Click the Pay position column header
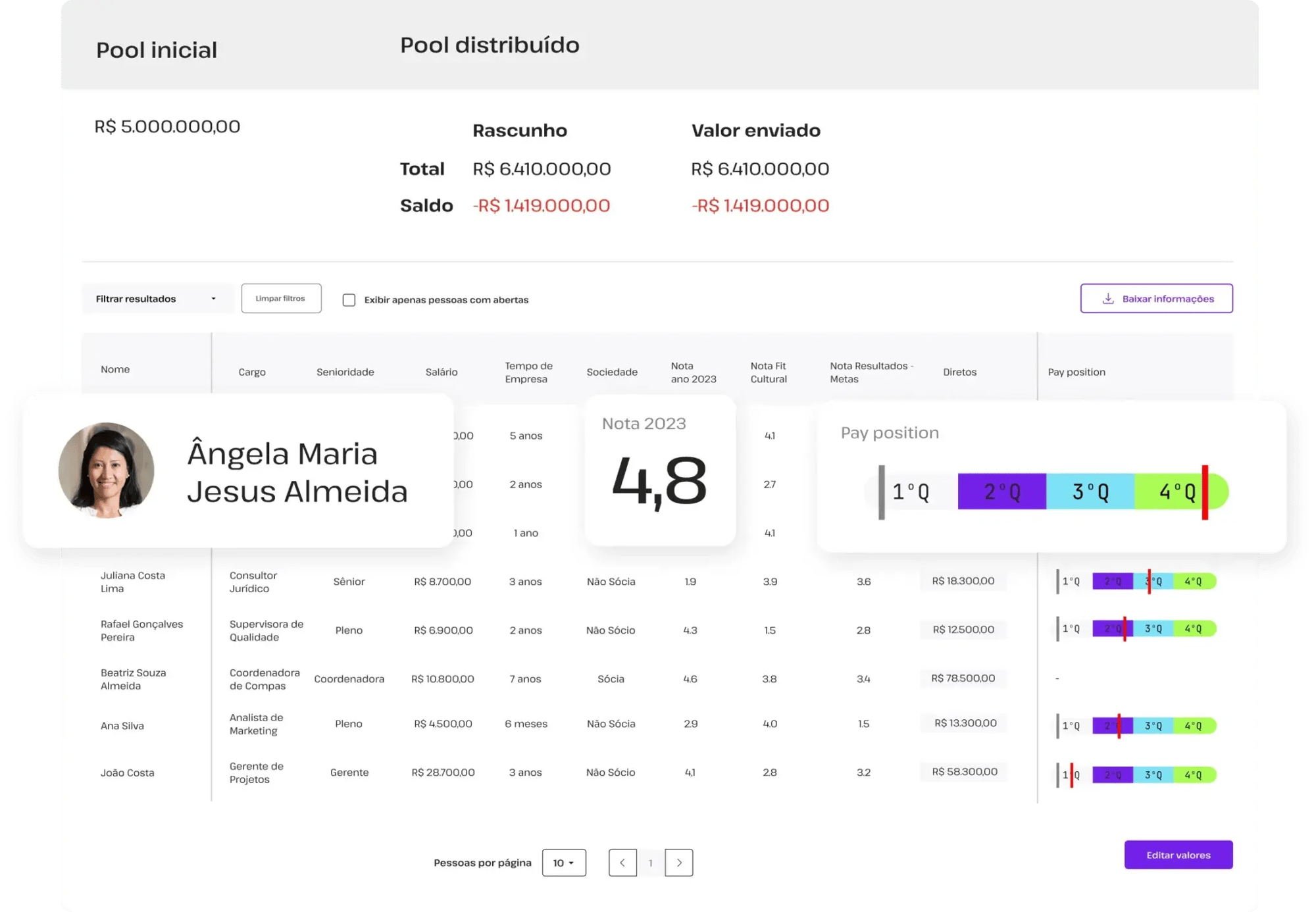This screenshot has width=1316, height=912. (1076, 372)
